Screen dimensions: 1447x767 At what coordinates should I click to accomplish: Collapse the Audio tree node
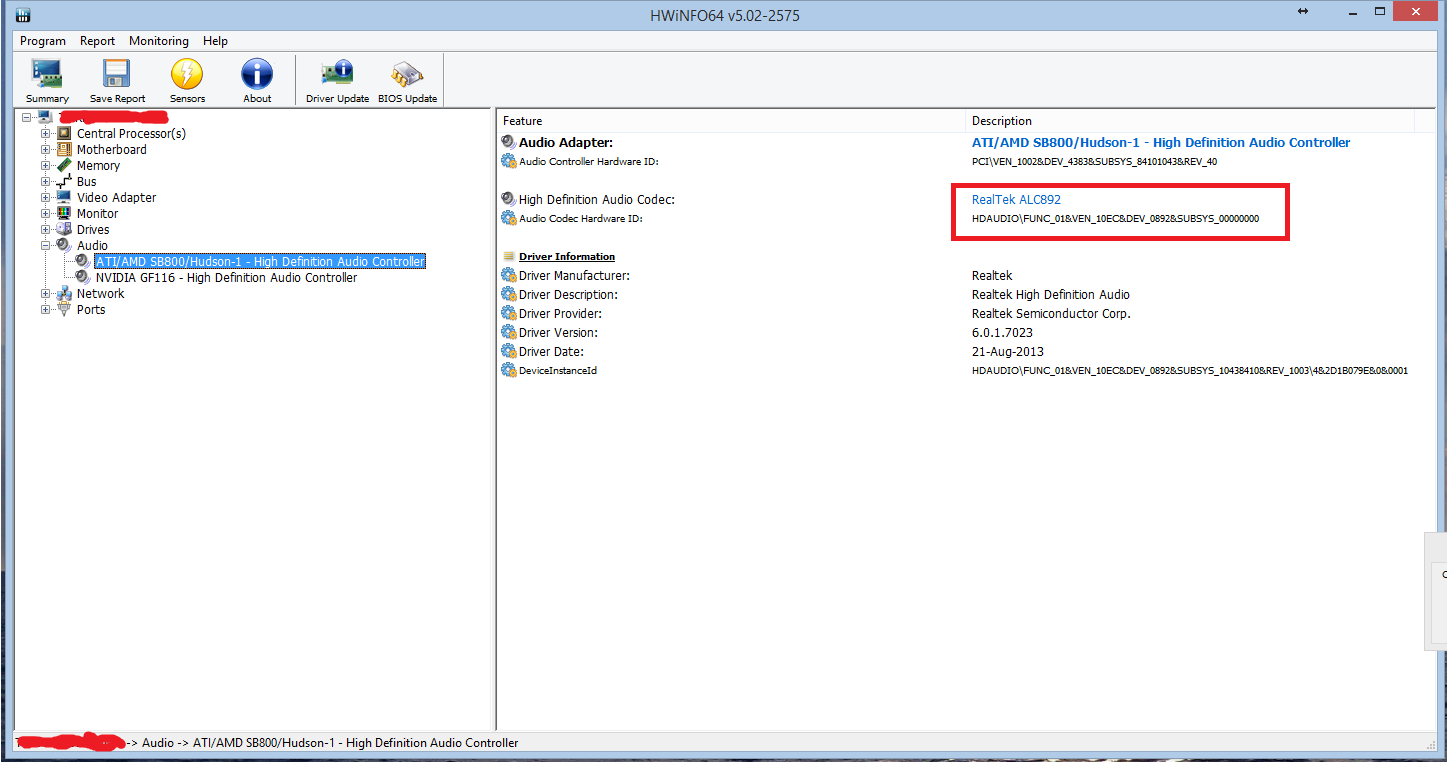(x=45, y=245)
